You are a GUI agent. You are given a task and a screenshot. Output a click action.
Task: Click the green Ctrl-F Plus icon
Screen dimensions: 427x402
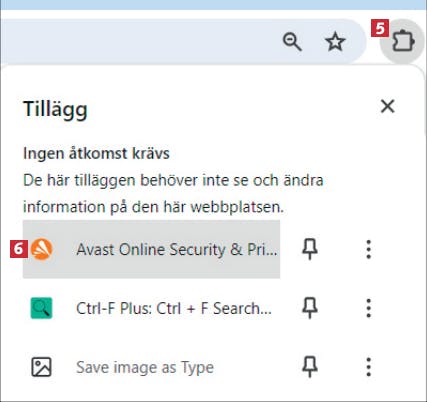(x=41, y=308)
